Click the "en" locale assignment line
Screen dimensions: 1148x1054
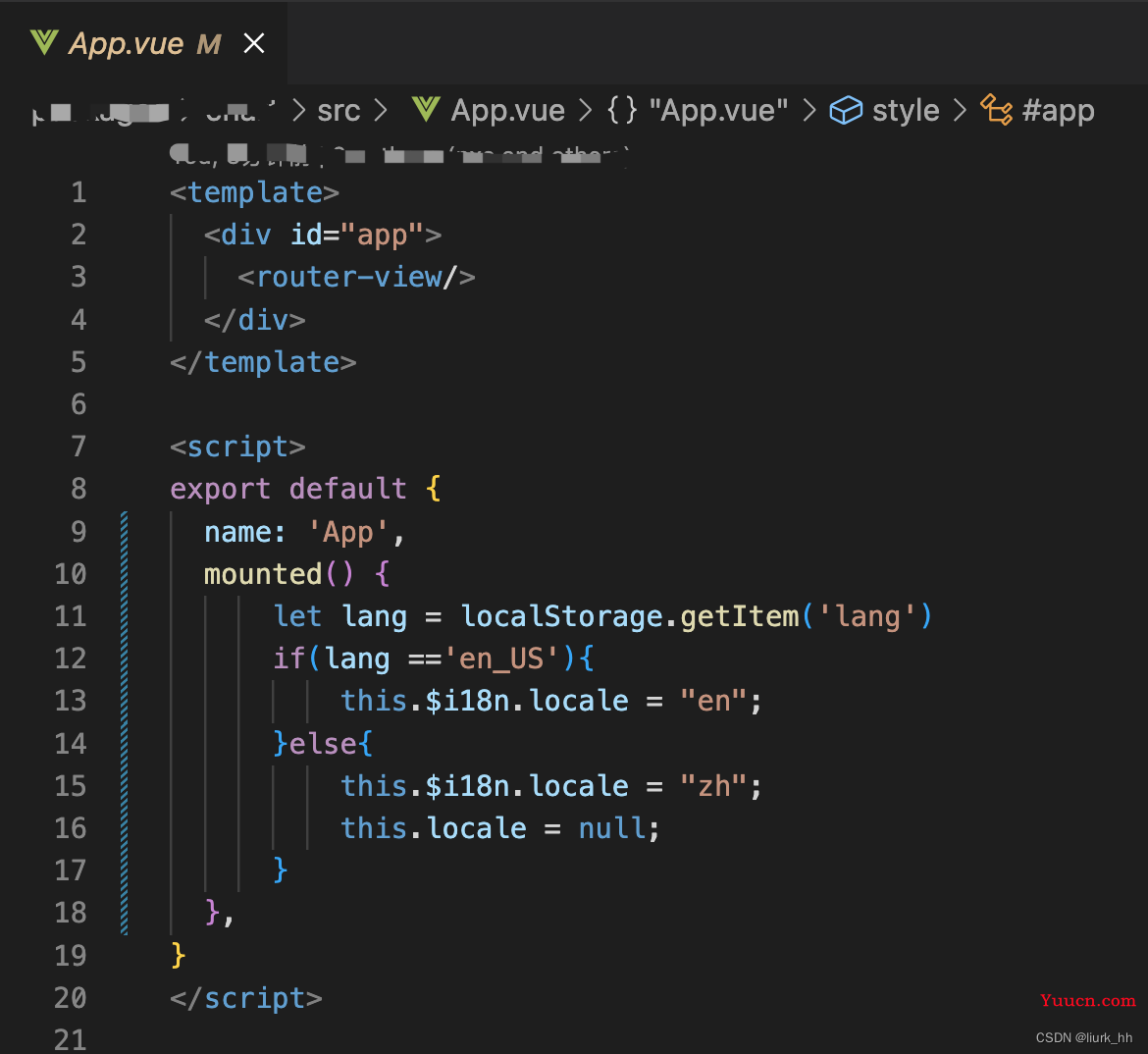(x=552, y=701)
